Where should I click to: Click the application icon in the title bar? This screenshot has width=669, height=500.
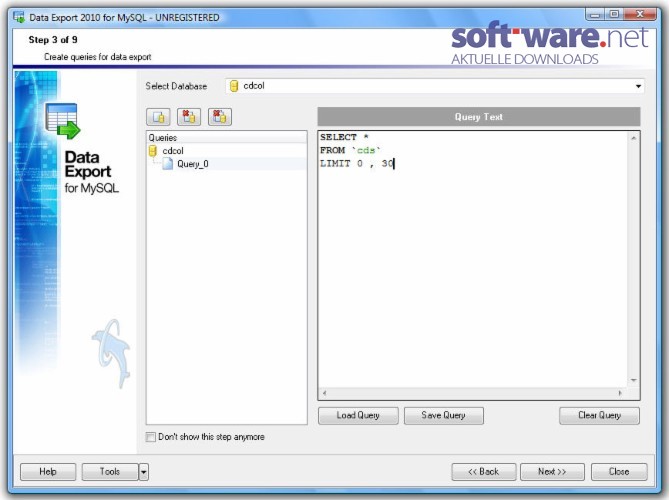tap(19, 17)
